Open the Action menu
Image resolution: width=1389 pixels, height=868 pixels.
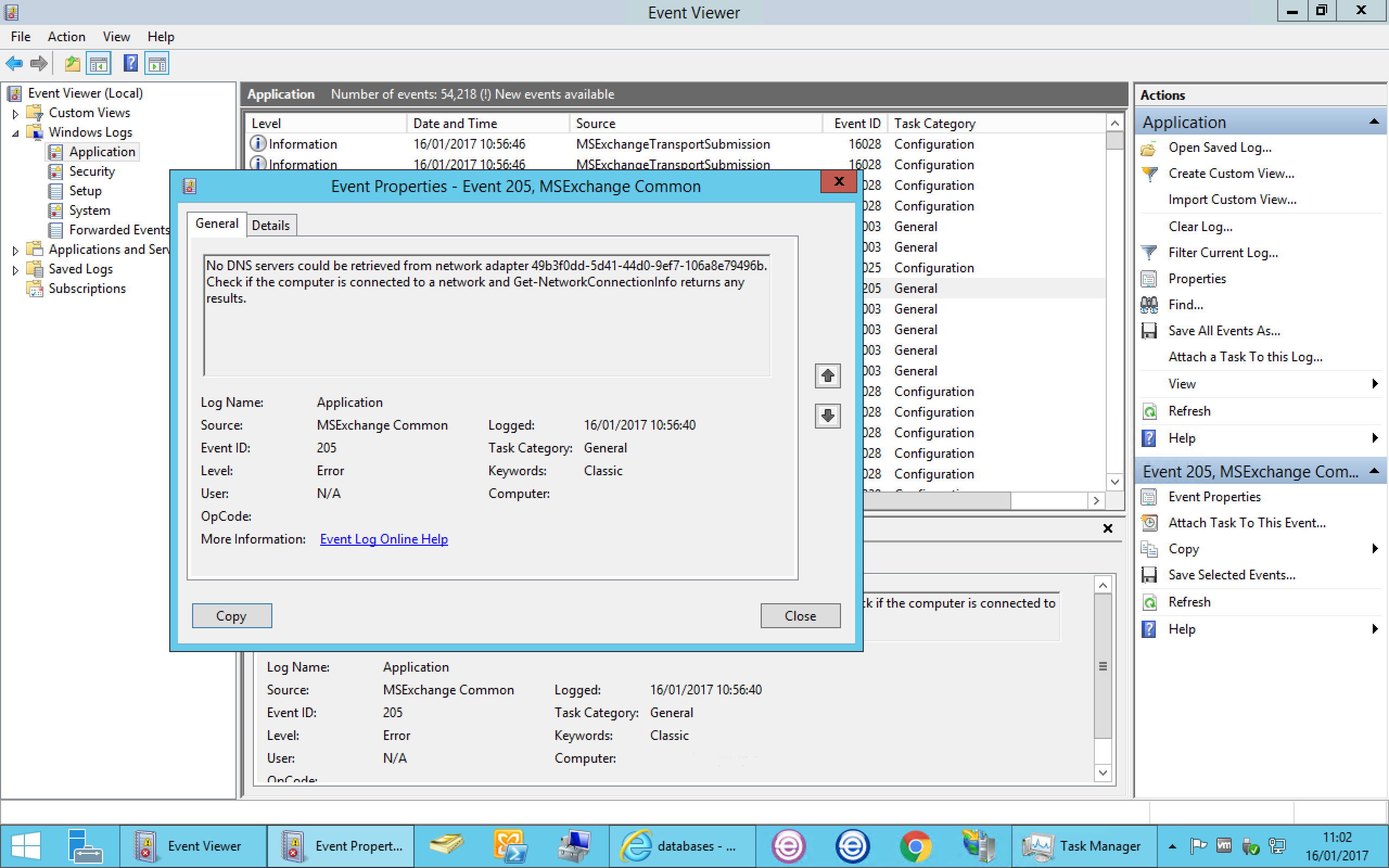(66, 36)
